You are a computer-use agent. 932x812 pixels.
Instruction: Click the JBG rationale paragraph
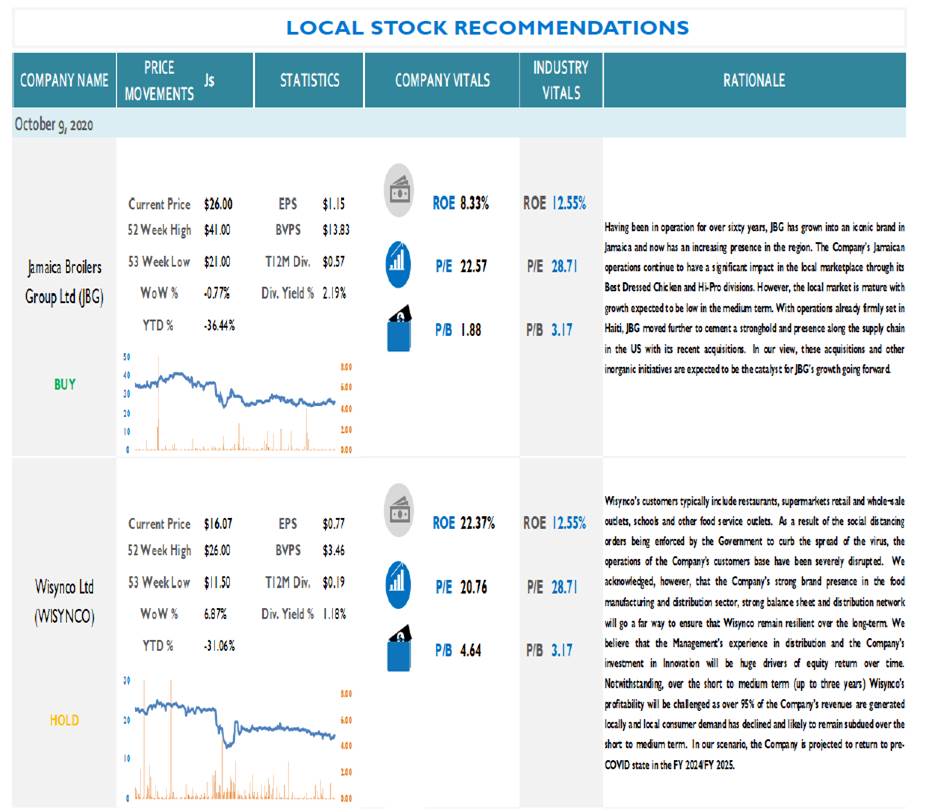click(754, 298)
